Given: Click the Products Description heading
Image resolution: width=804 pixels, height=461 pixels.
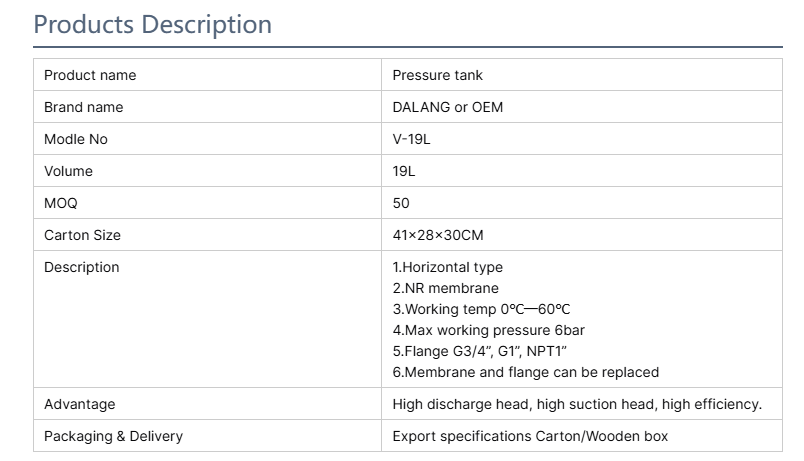Looking at the screenshot, I should pos(152,24).
